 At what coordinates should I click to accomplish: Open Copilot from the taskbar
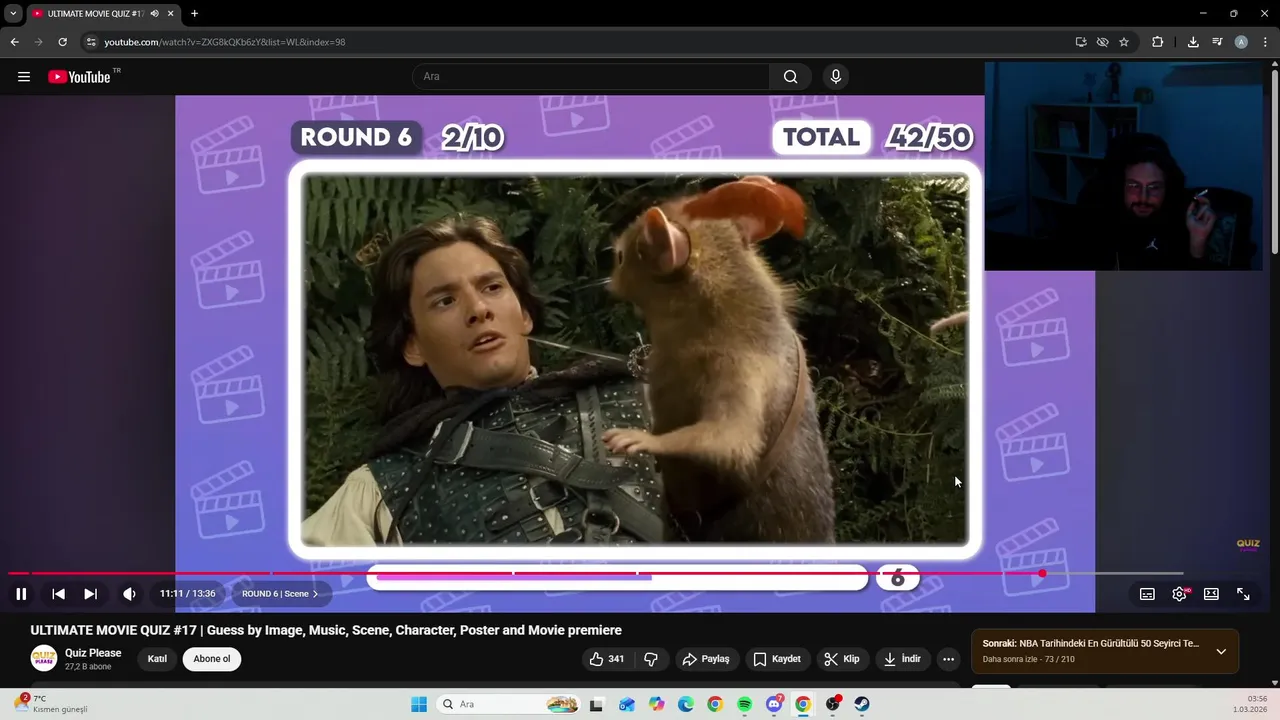point(656,704)
